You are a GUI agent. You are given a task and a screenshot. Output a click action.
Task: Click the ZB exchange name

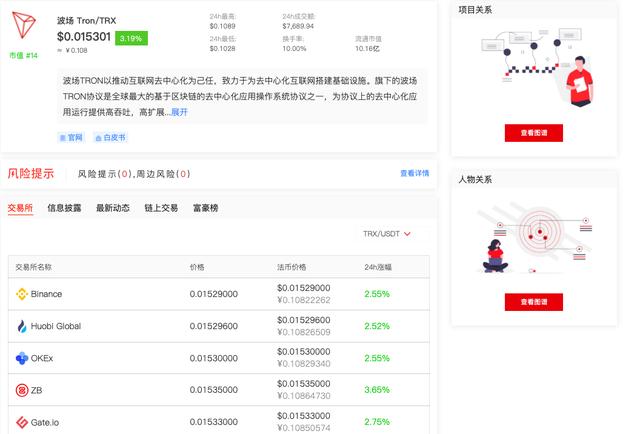coord(36,390)
